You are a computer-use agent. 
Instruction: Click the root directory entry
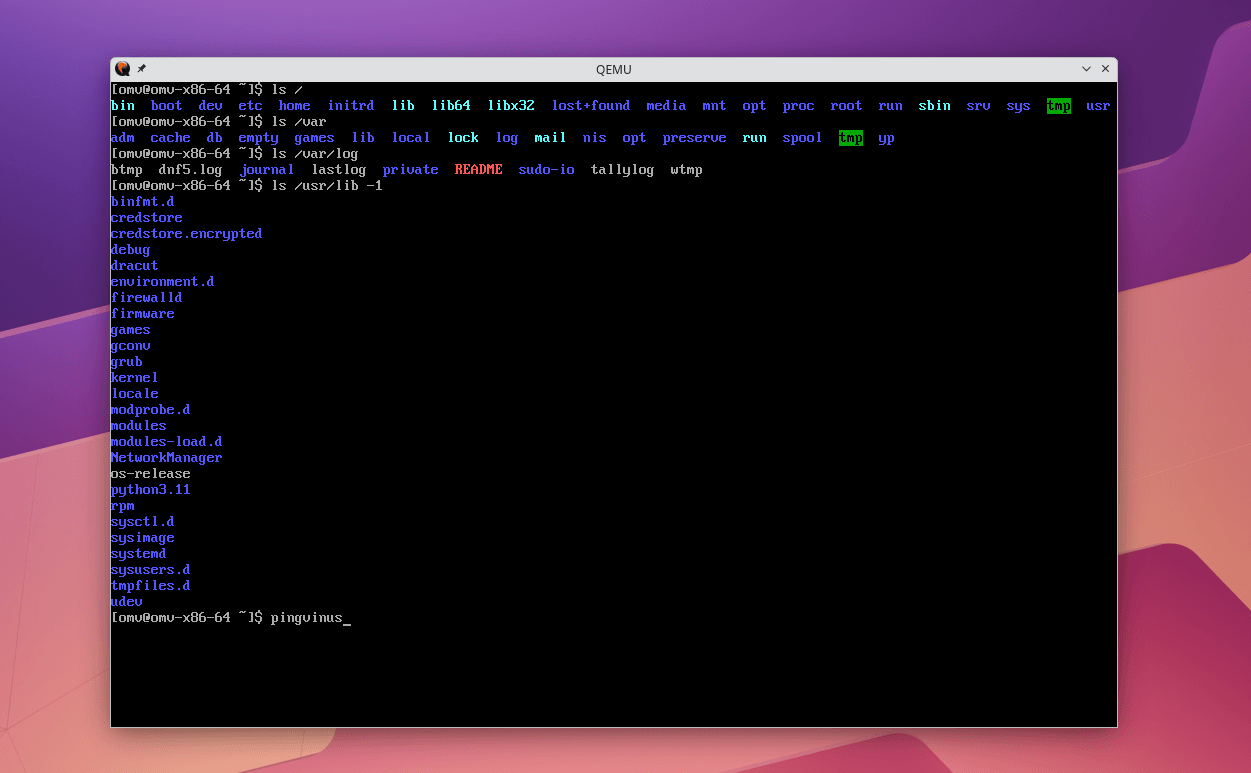(847, 106)
